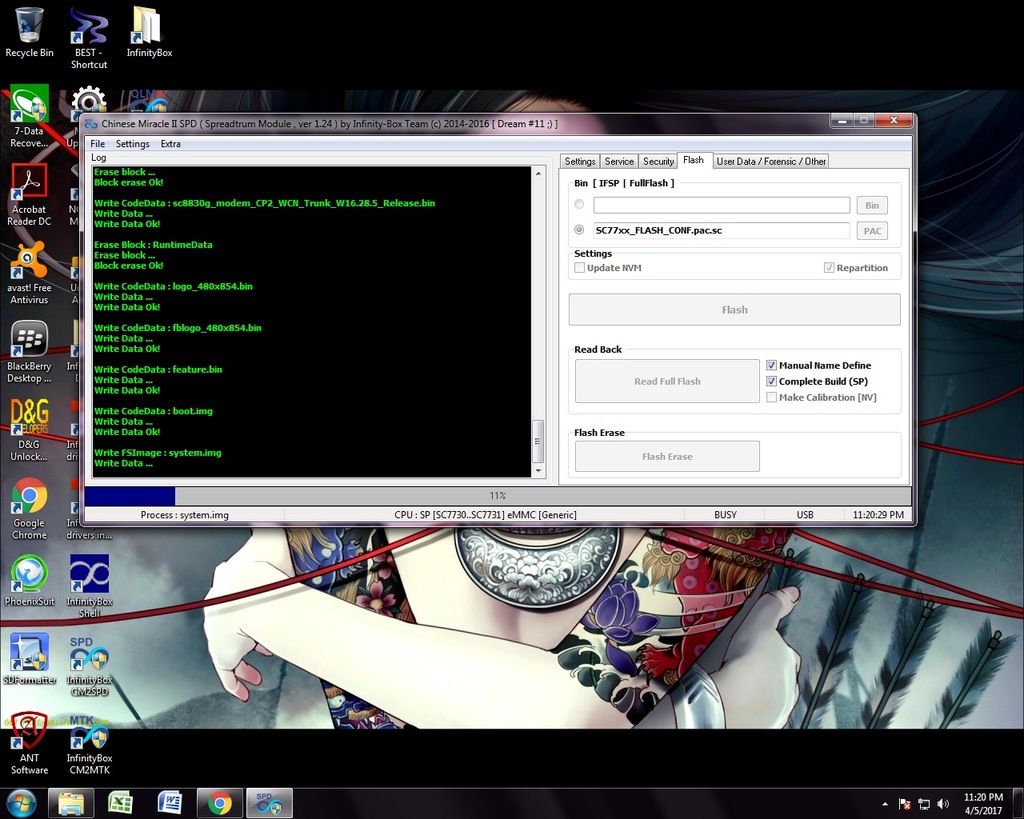Open Windows Explorer from the taskbar
This screenshot has height=819, width=1024.
pos(71,803)
